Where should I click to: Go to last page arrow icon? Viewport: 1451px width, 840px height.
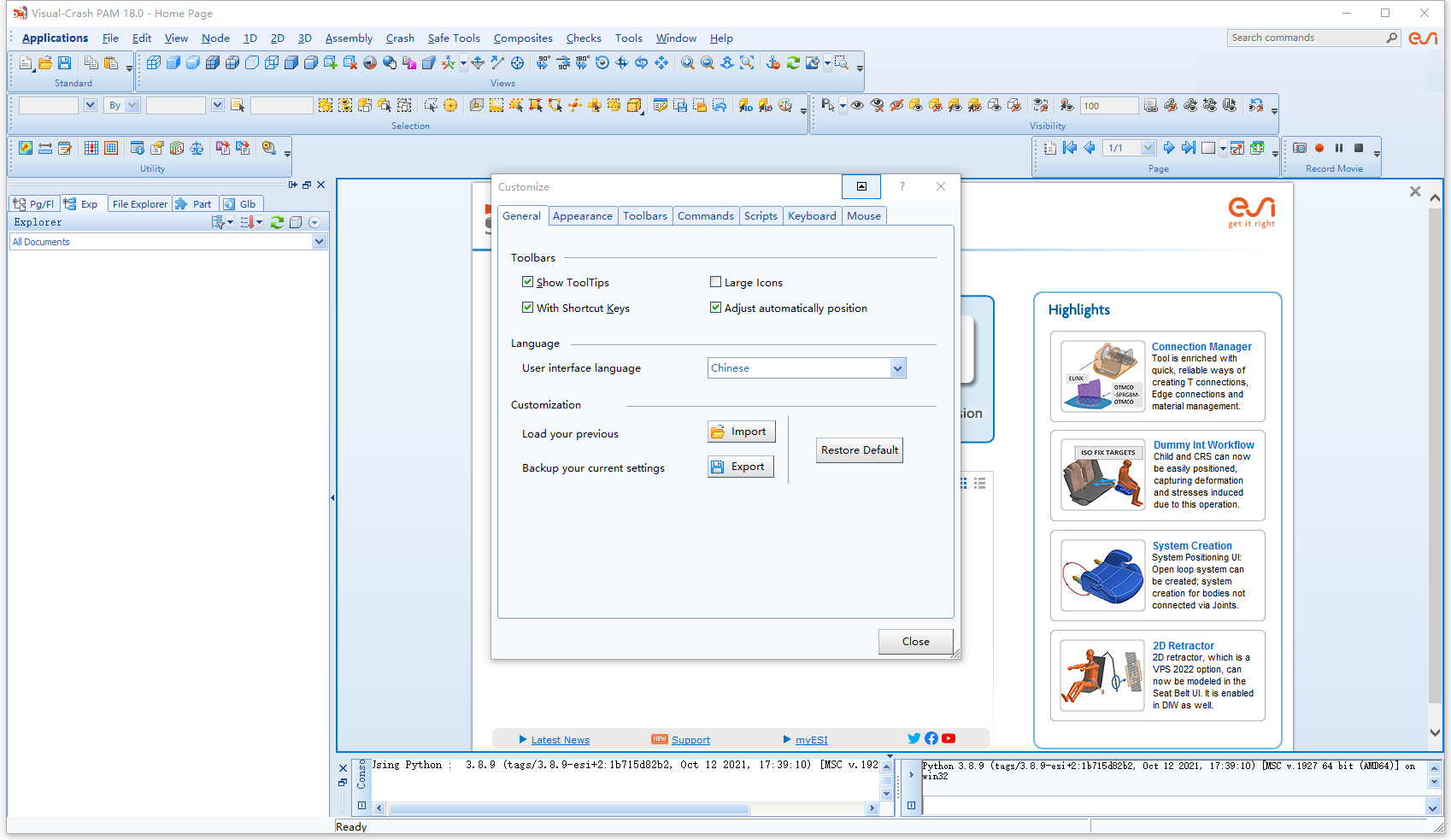click(1189, 148)
